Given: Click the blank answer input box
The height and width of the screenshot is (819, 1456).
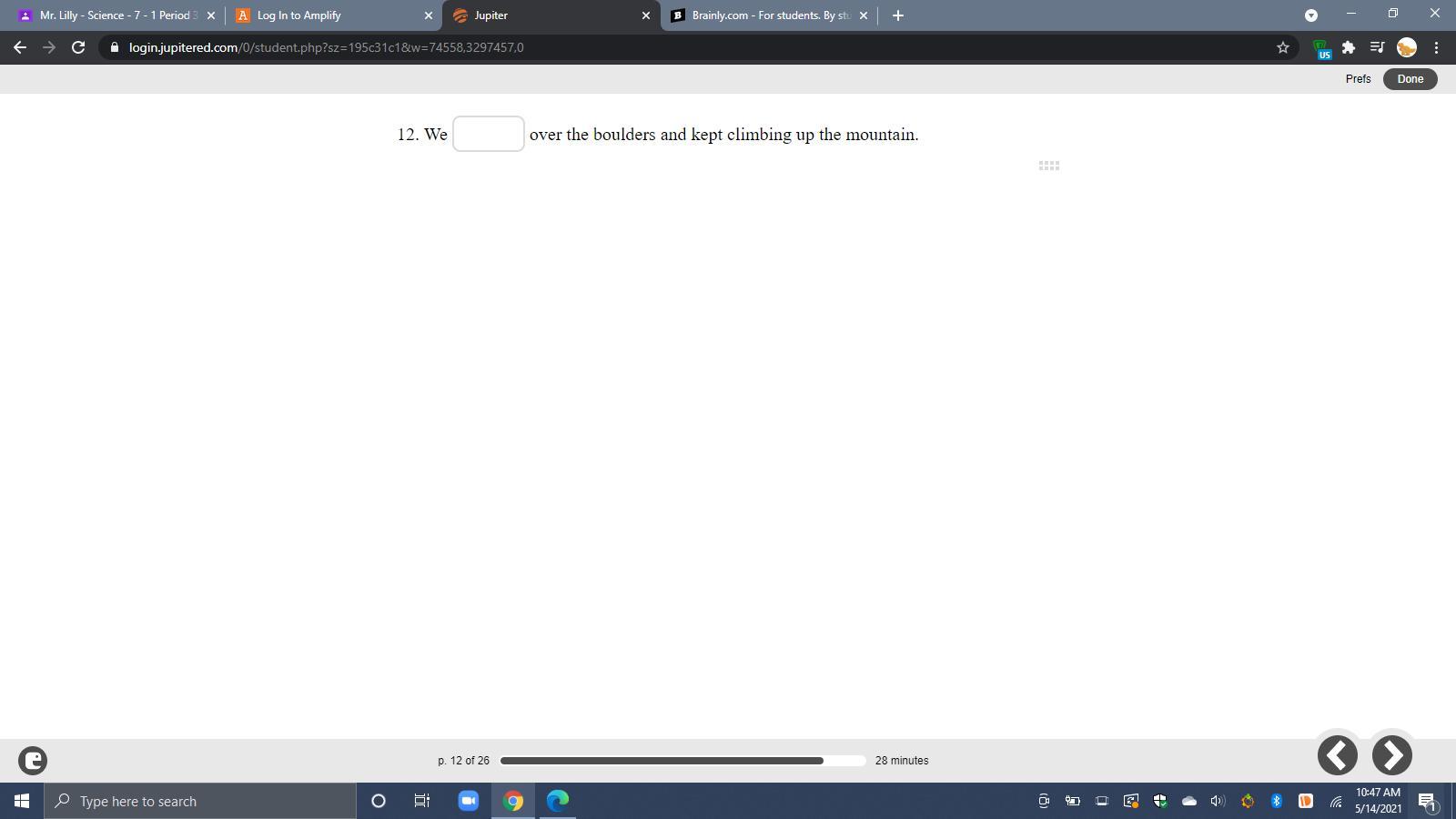Looking at the screenshot, I should [489, 134].
